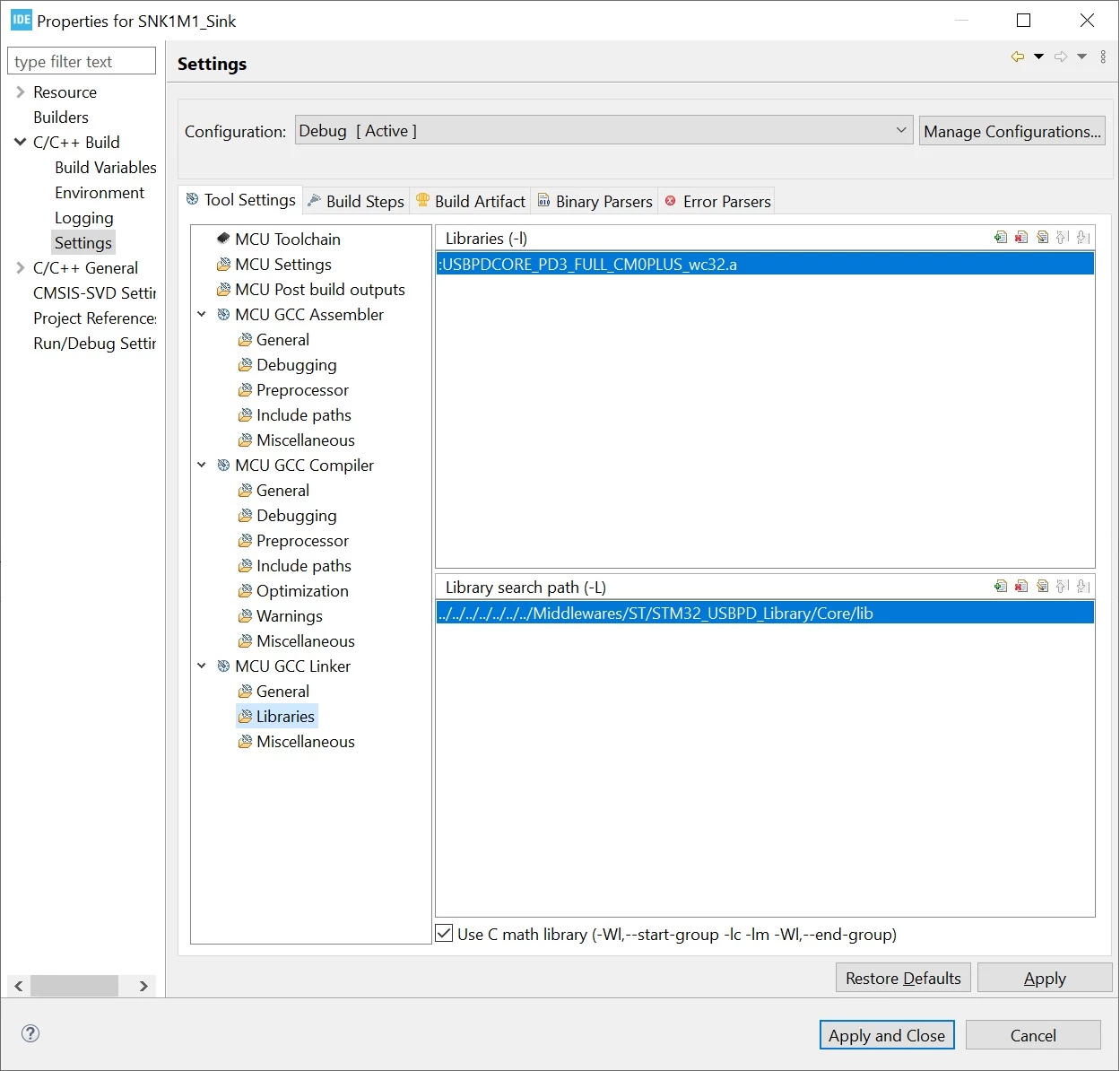Open Logging page

(x=84, y=218)
